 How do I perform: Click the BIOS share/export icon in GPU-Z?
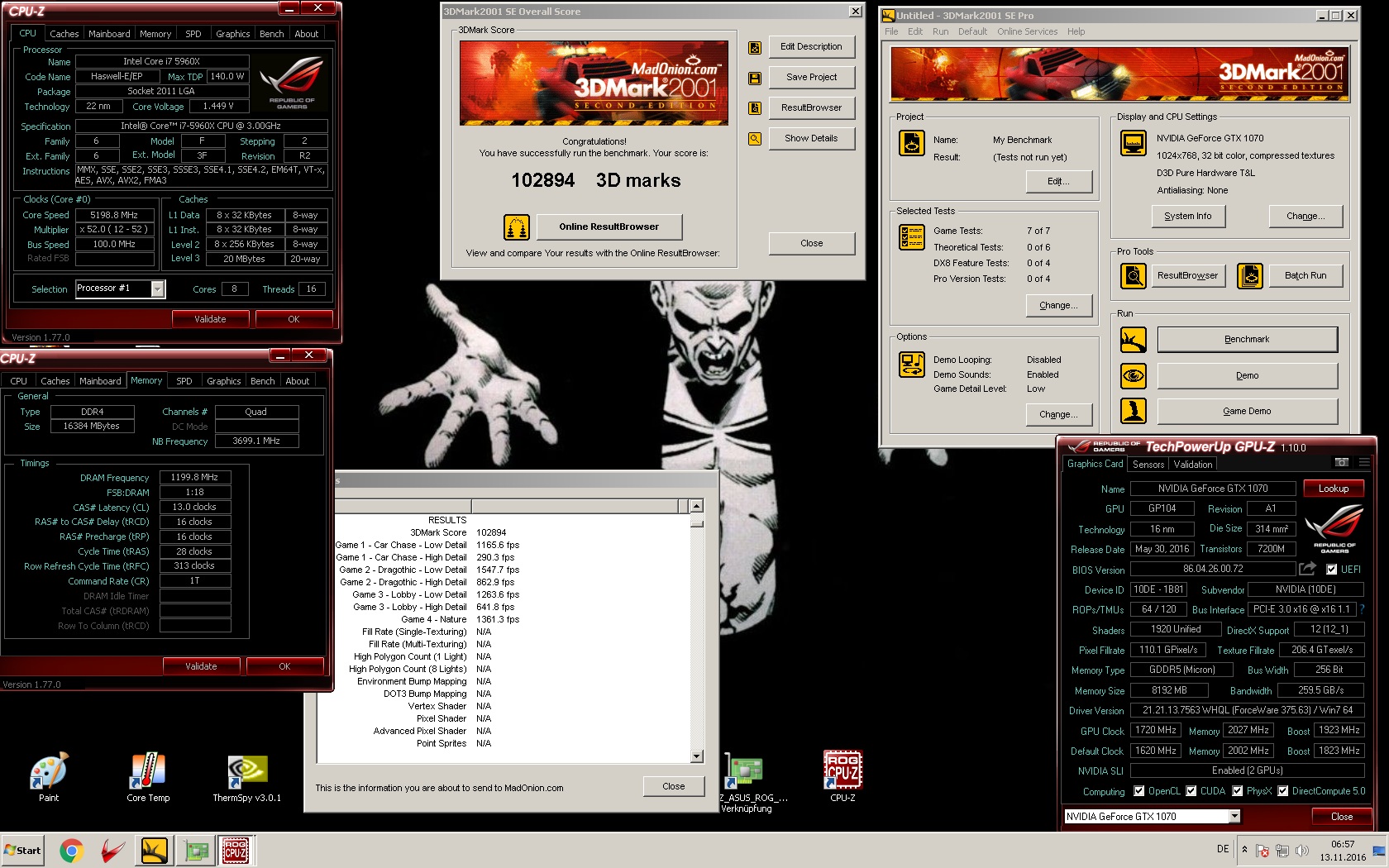pyautogui.click(x=1307, y=569)
